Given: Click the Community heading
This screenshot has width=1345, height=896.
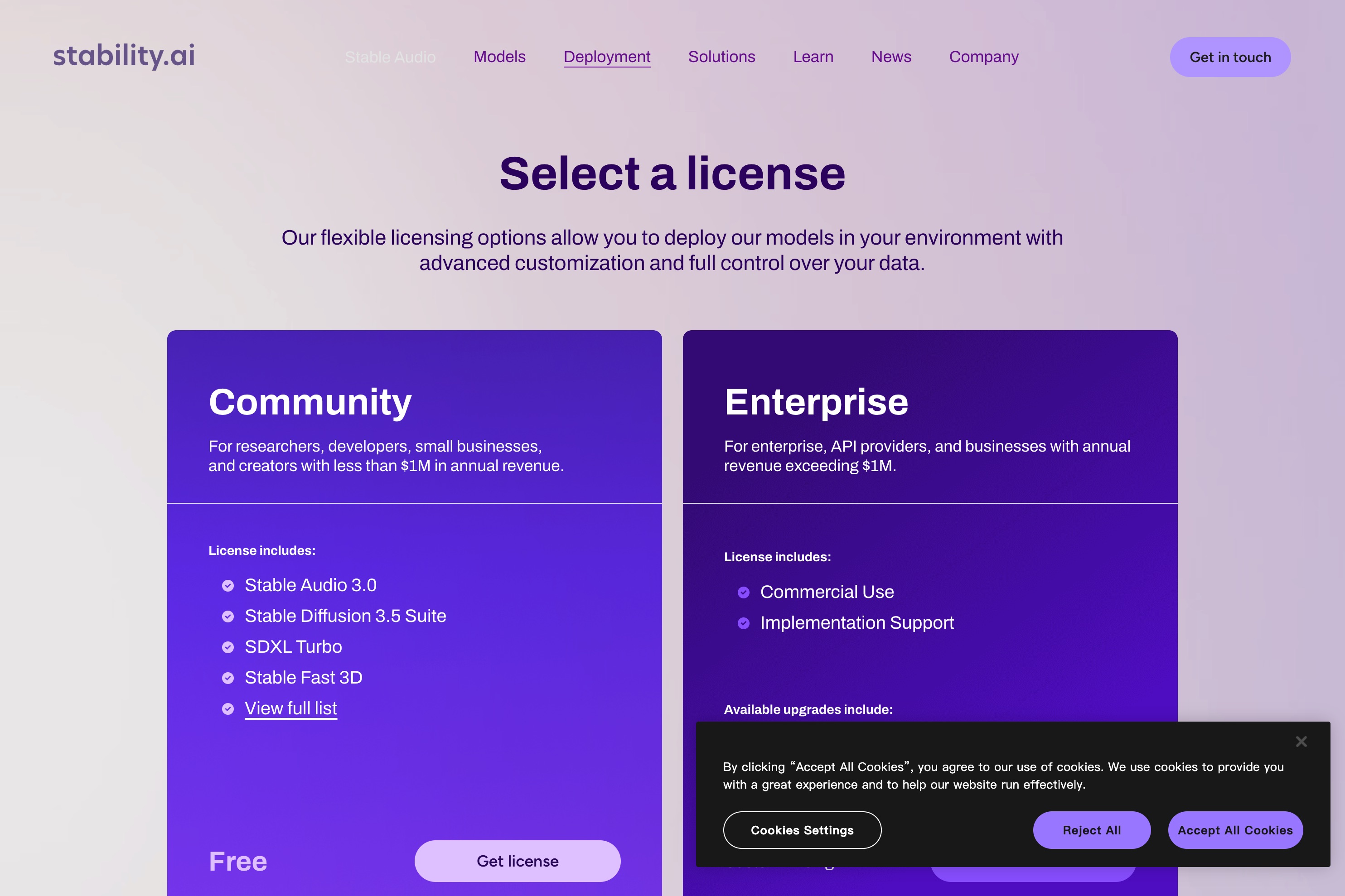Looking at the screenshot, I should coord(310,402).
